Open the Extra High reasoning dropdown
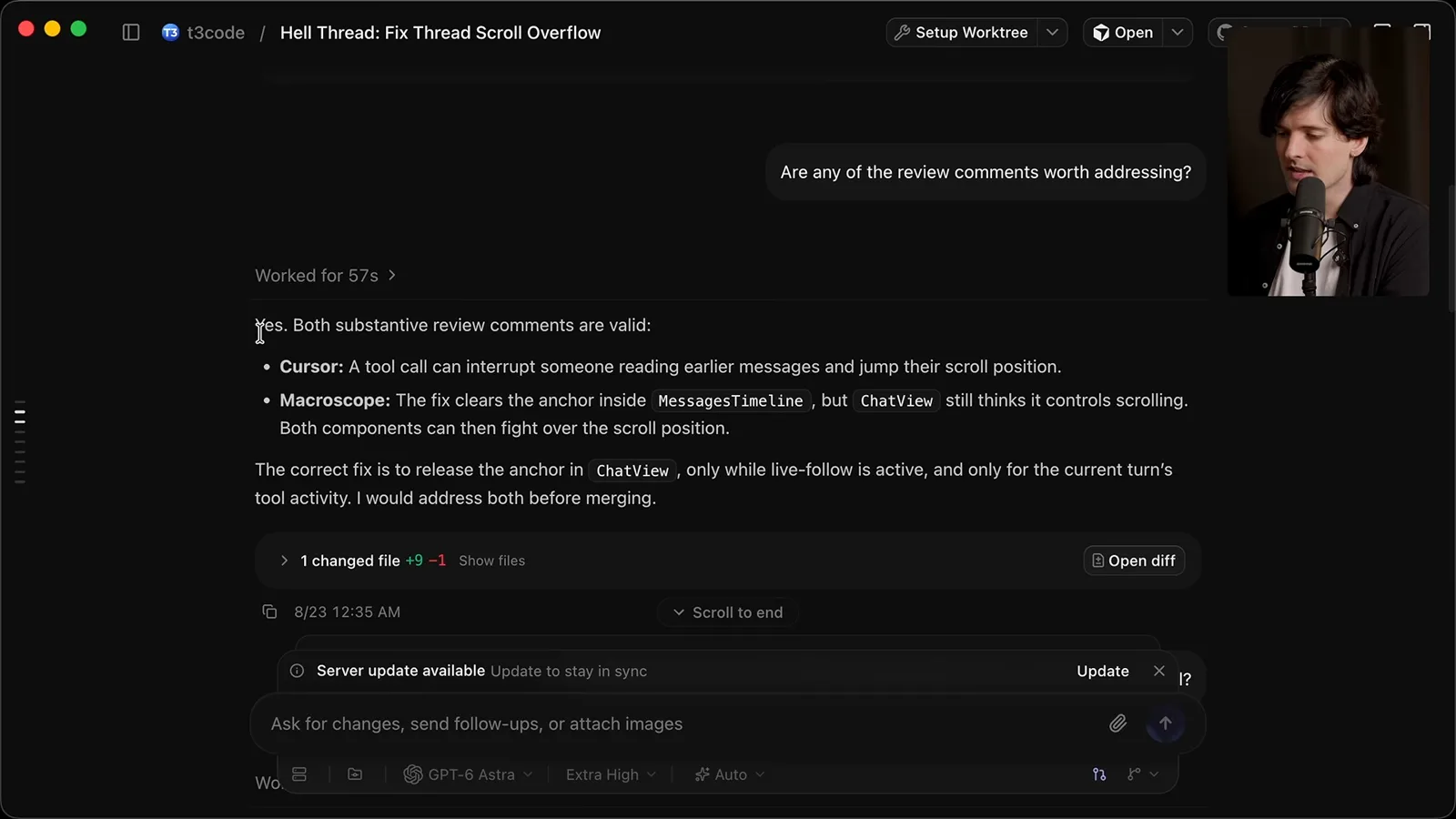1456x819 pixels. click(x=611, y=774)
